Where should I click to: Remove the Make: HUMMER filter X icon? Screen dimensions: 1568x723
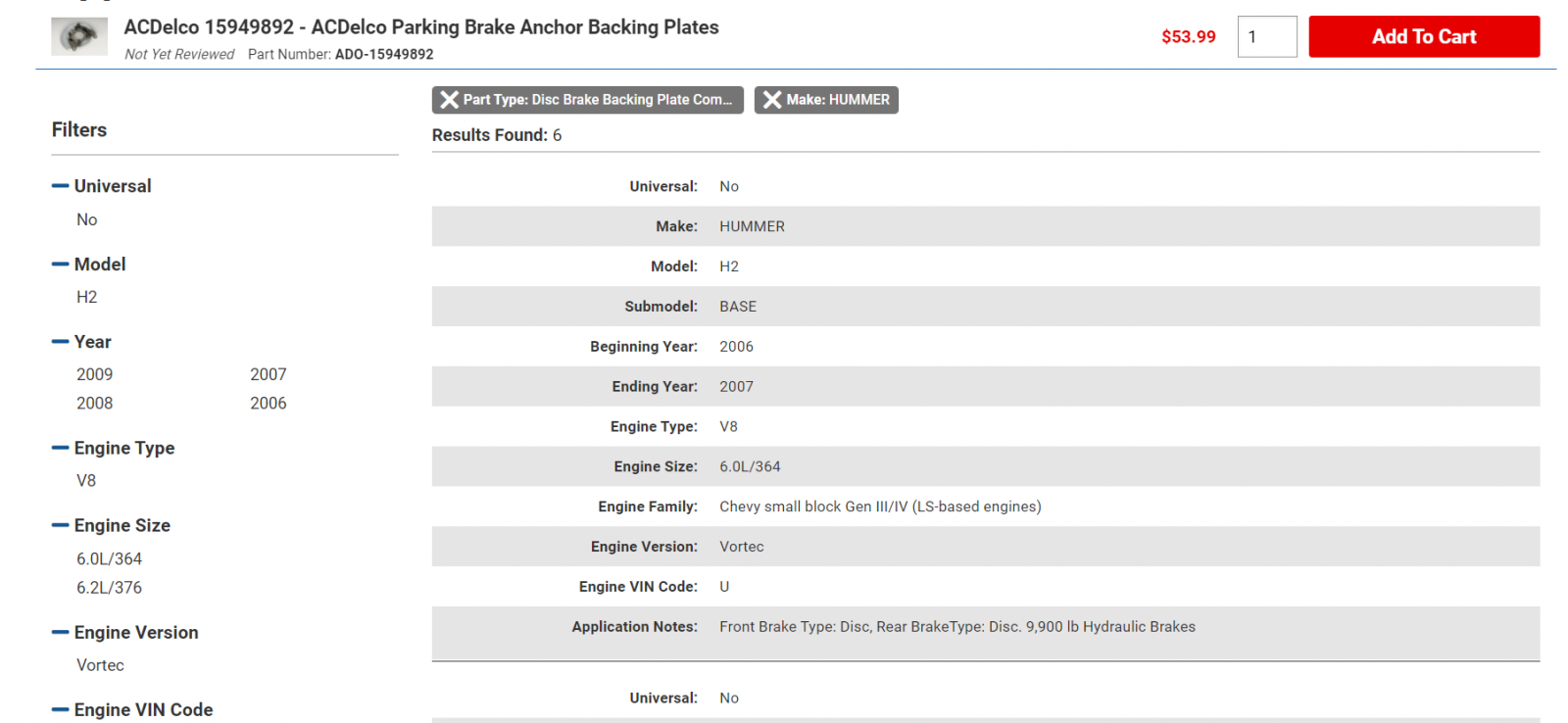pyautogui.click(x=772, y=100)
